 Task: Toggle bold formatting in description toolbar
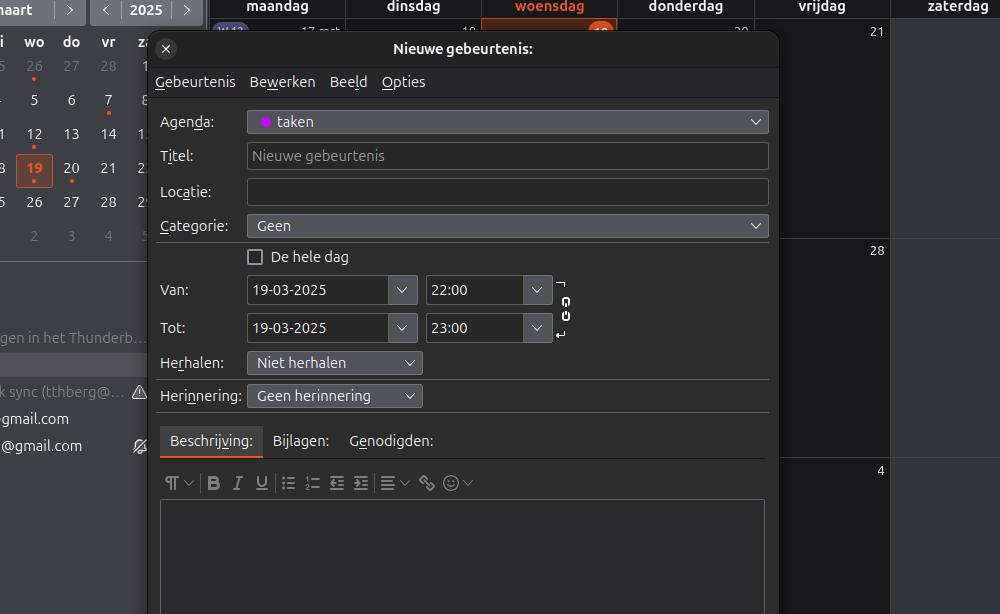pos(213,483)
